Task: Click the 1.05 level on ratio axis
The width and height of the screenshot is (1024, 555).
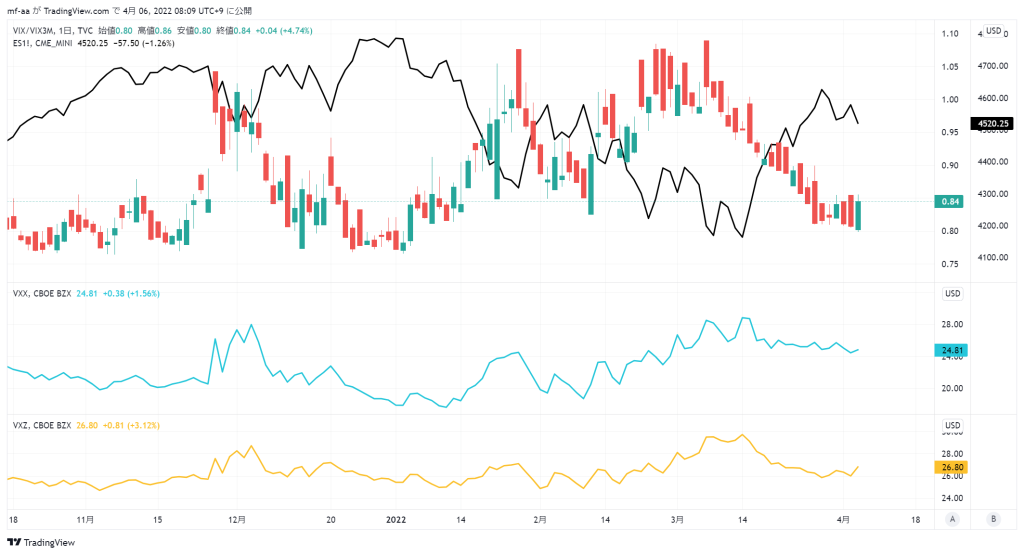Action: pyautogui.click(x=950, y=67)
